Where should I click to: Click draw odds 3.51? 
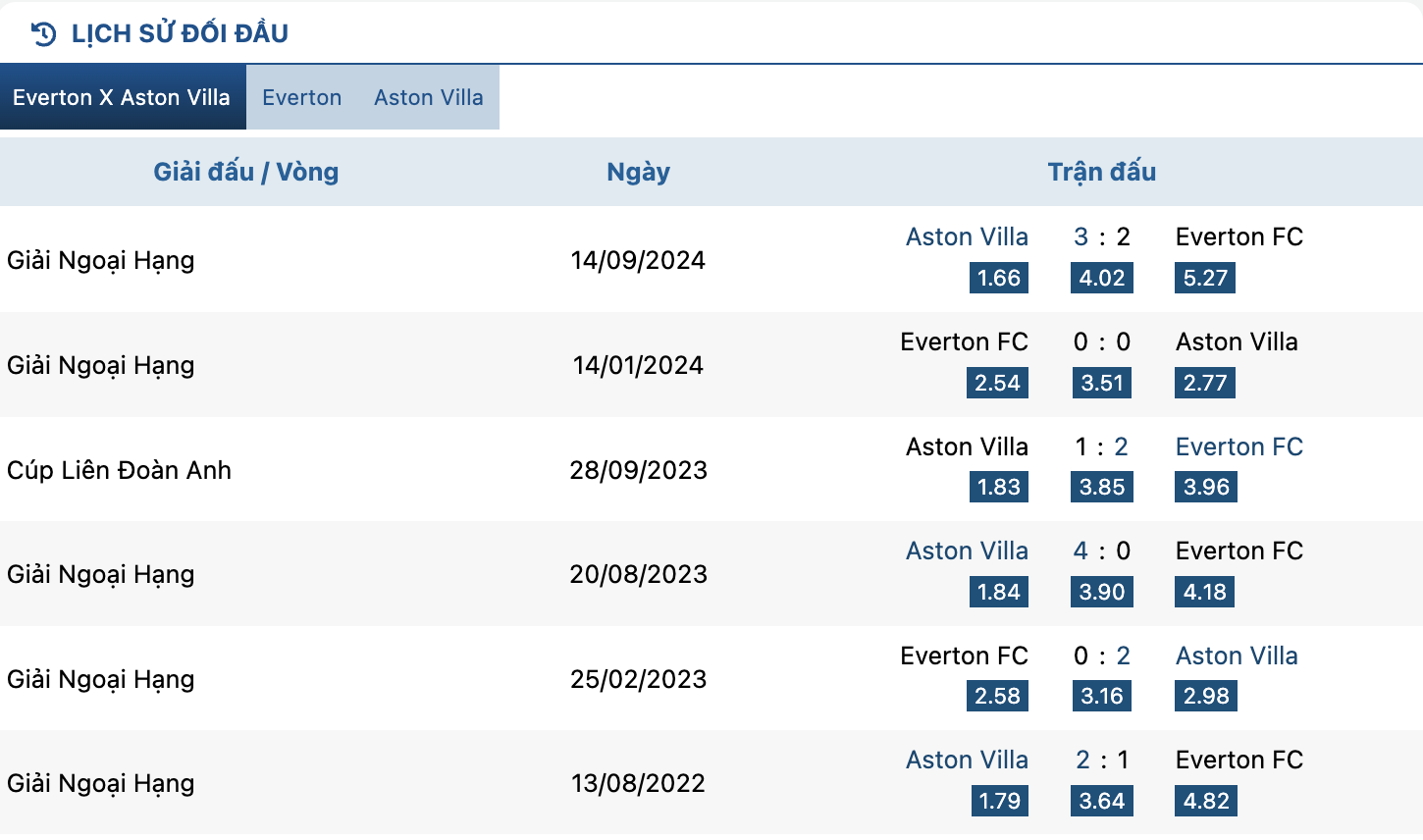[x=1102, y=383]
